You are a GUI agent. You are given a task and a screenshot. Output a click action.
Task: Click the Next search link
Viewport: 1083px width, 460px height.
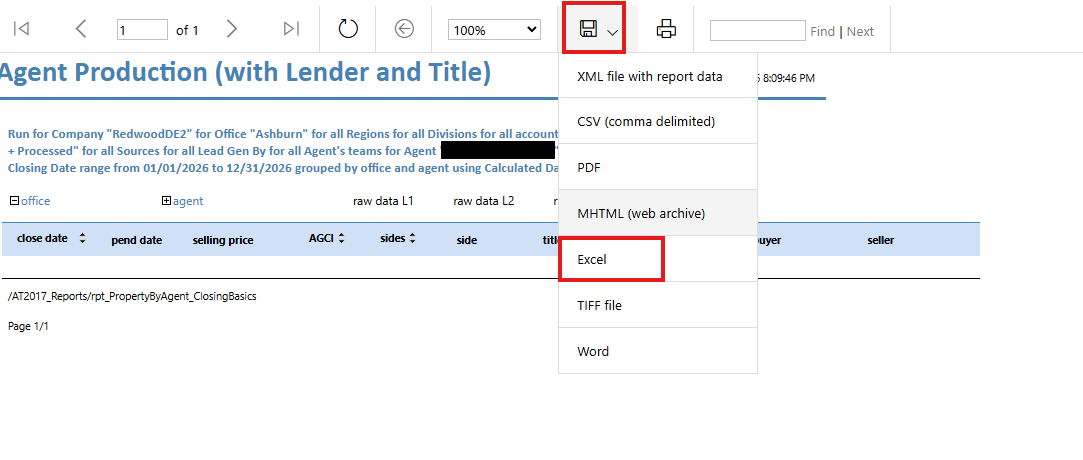click(x=860, y=31)
